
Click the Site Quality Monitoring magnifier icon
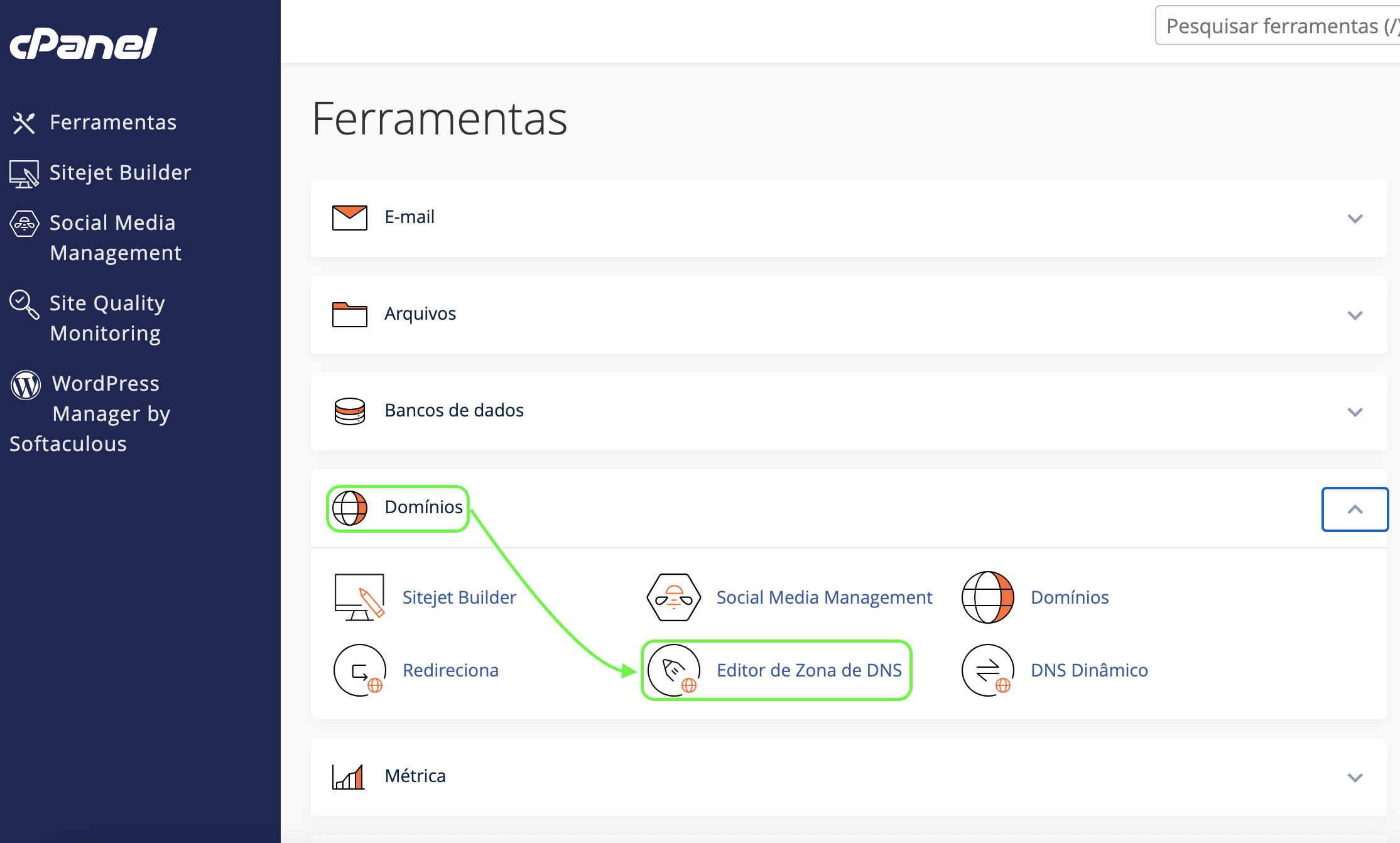pyautogui.click(x=24, y=304)
